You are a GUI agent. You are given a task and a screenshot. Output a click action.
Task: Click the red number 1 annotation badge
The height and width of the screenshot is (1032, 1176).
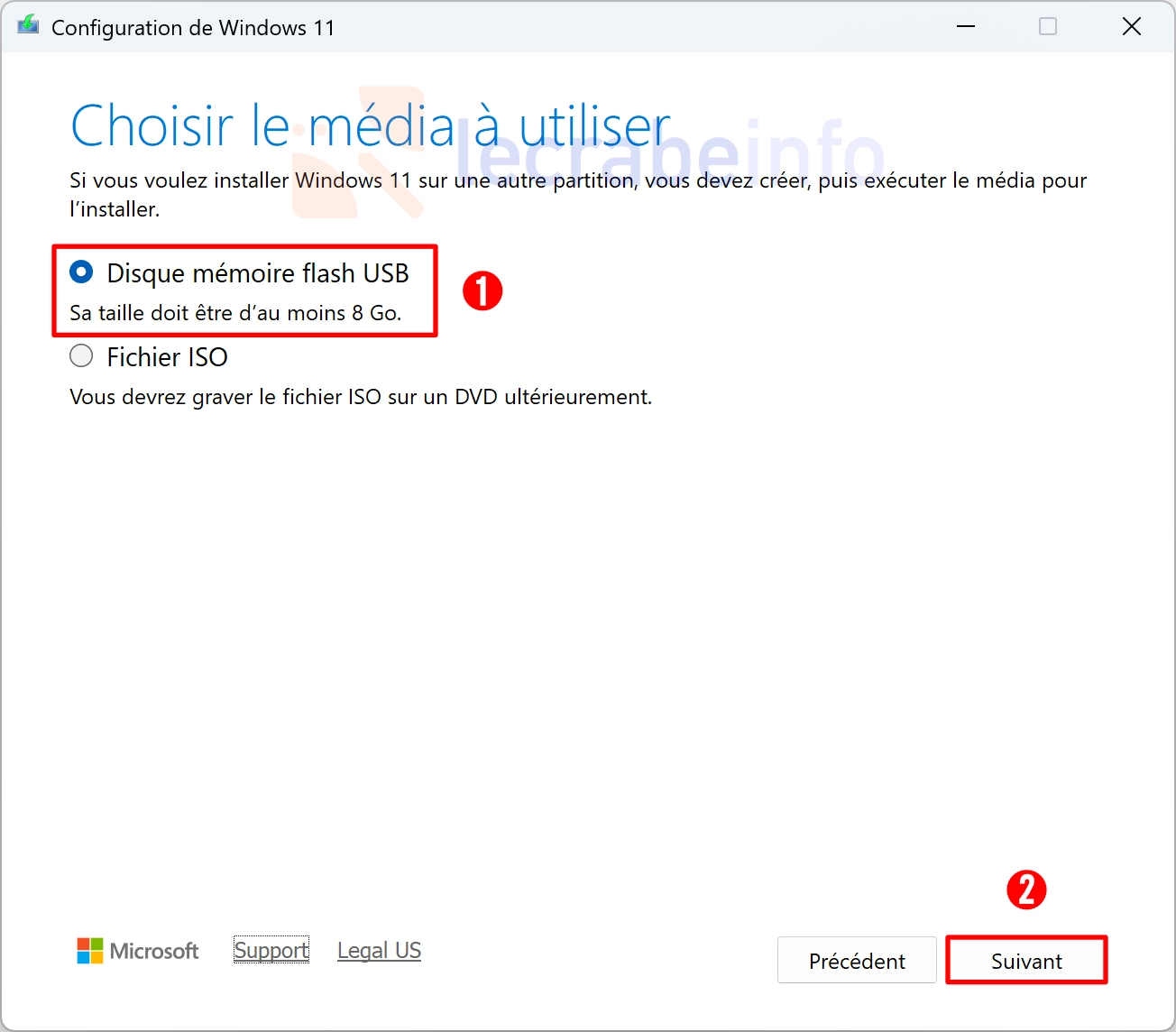click(x=482, y=291)
